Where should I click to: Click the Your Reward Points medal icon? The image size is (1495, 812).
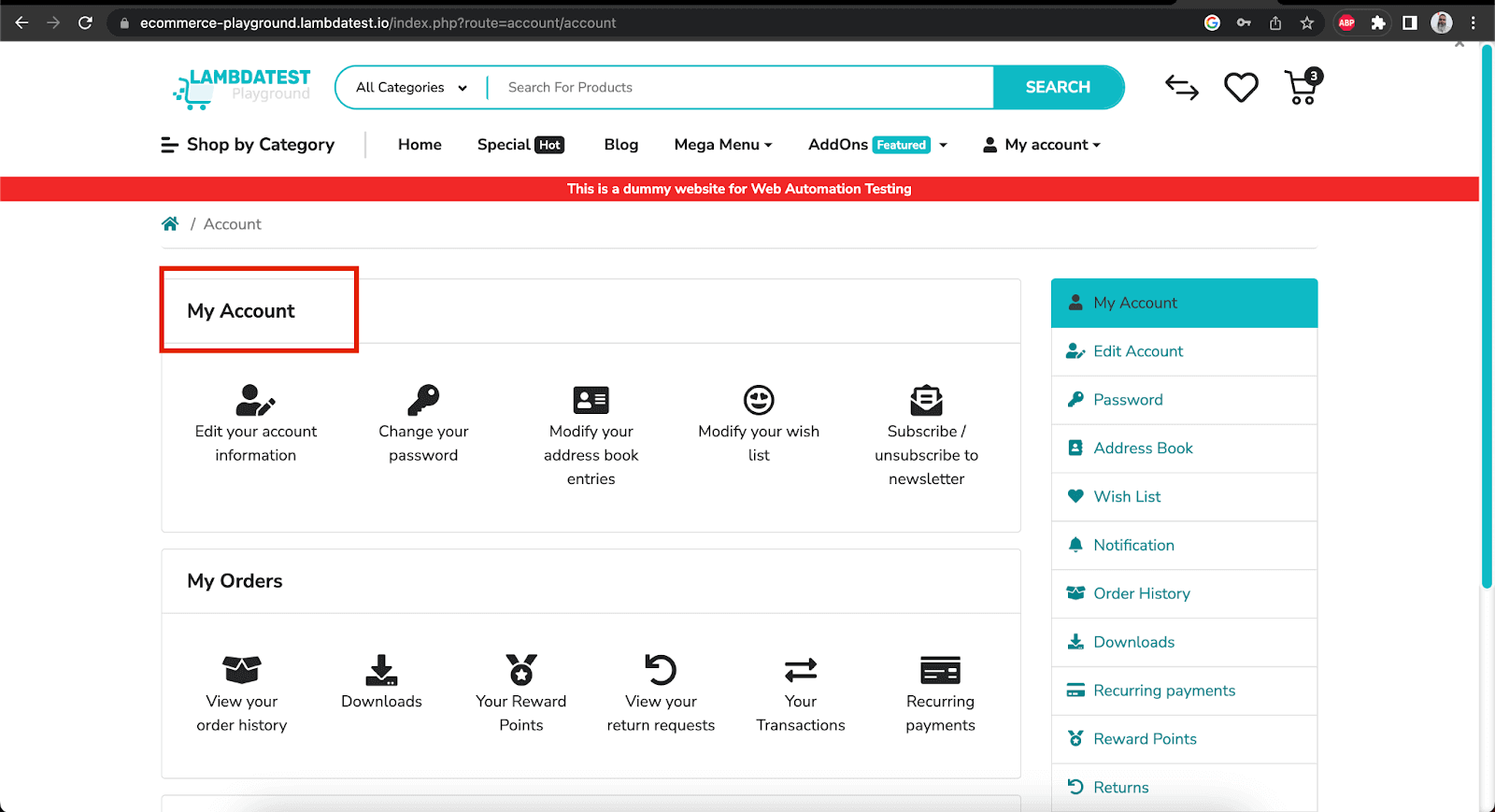click(521, 670)
